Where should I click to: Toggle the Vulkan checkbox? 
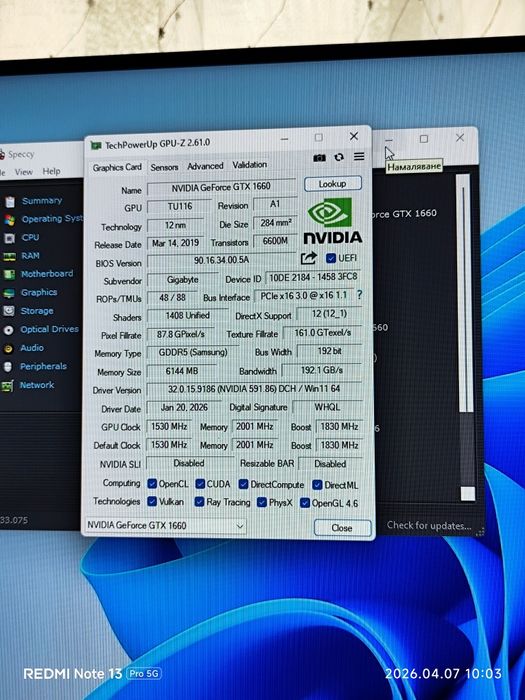coord(152,501)
